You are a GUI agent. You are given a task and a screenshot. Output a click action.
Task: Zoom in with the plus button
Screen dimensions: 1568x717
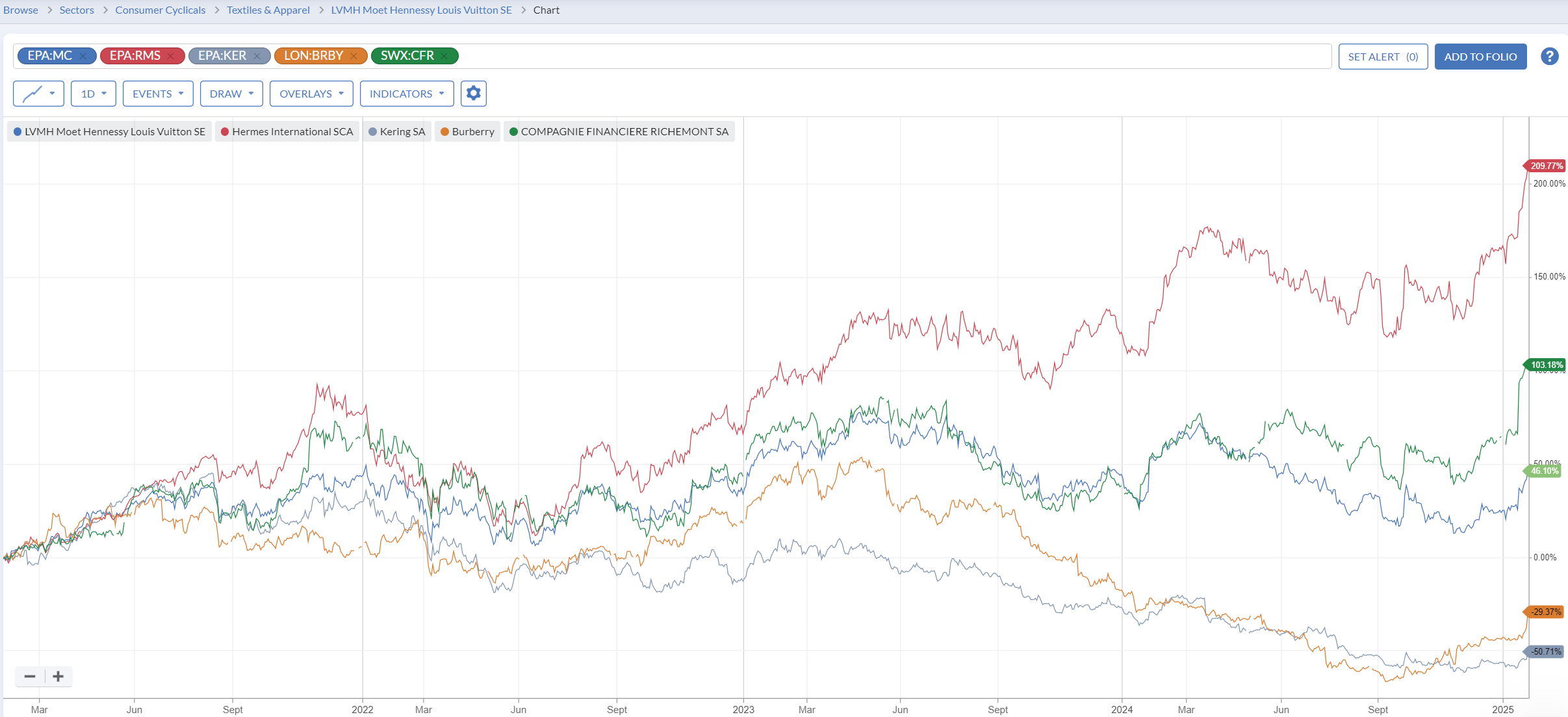tap(58, 677)
